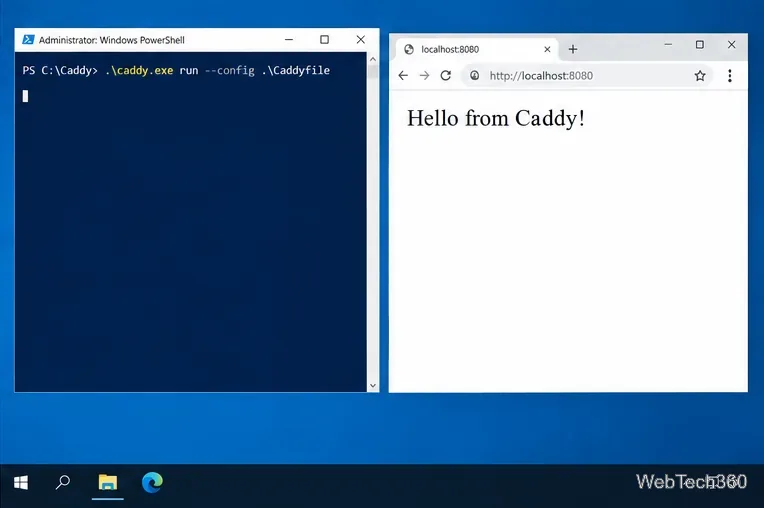The width and height of the screenshot is (764, 508).
Task: Launch Microsoft Edge from taskbar
Action: tap(152, 483)
